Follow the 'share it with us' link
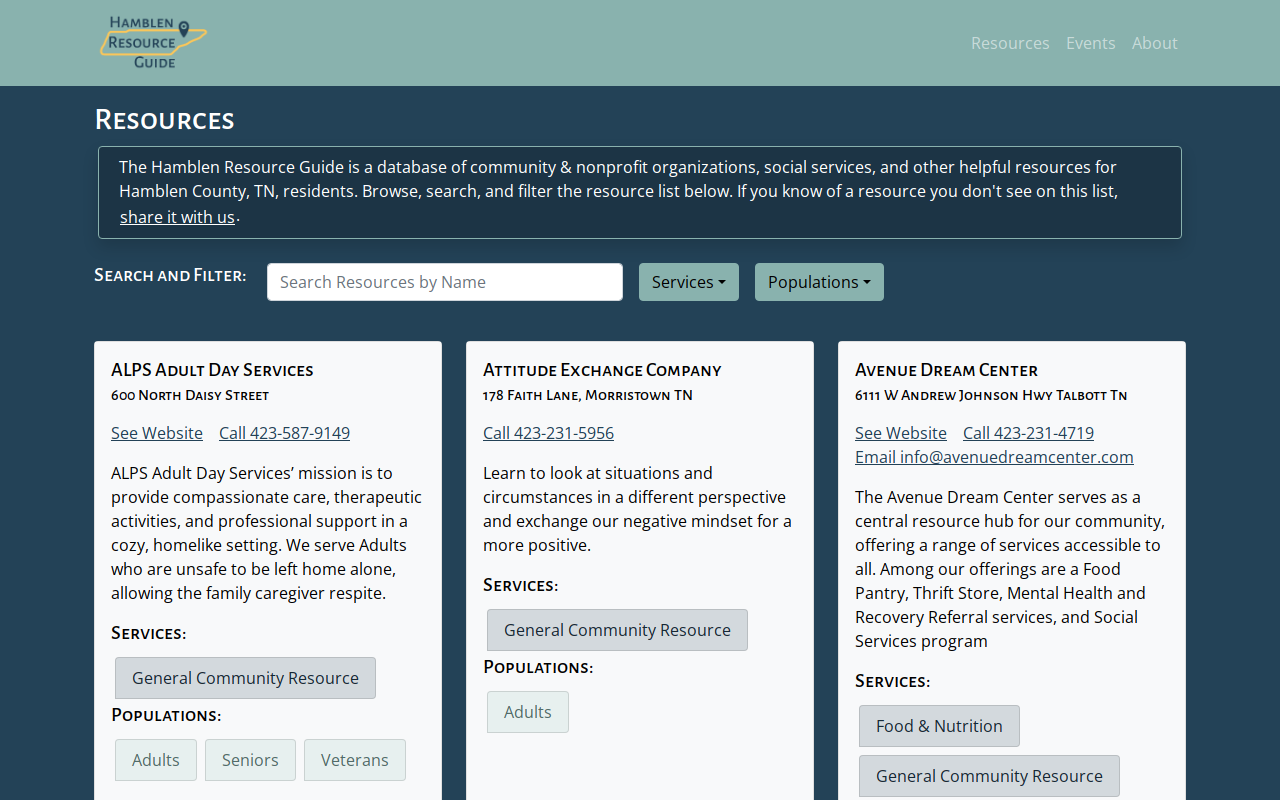This screenshot has height=800, width=1280. 177,217
